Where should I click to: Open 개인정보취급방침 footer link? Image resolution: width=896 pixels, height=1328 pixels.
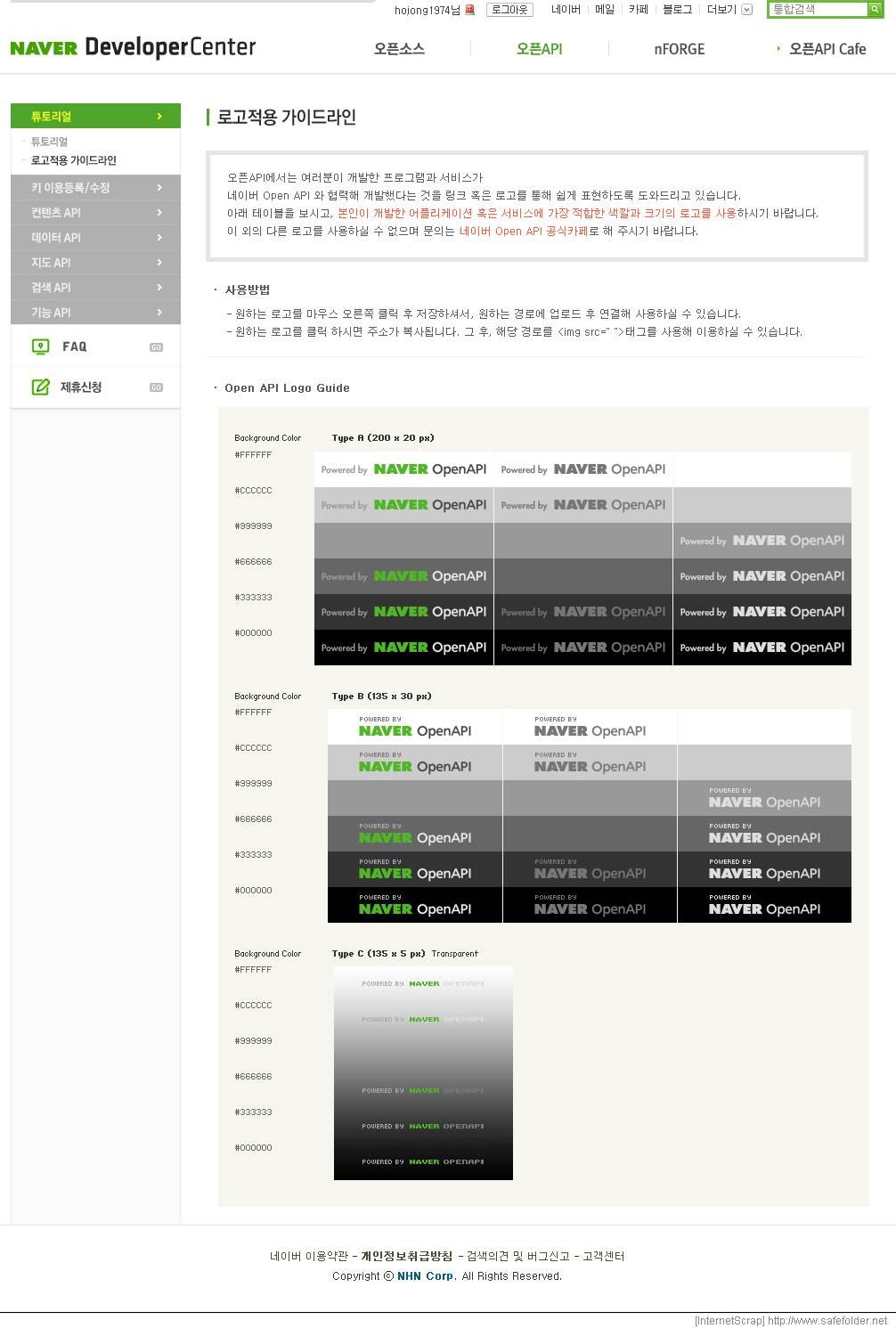[x=407, y=1257]
